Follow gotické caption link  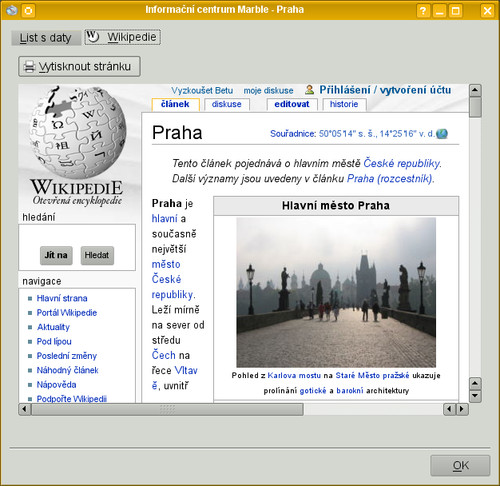coord(313,391)
